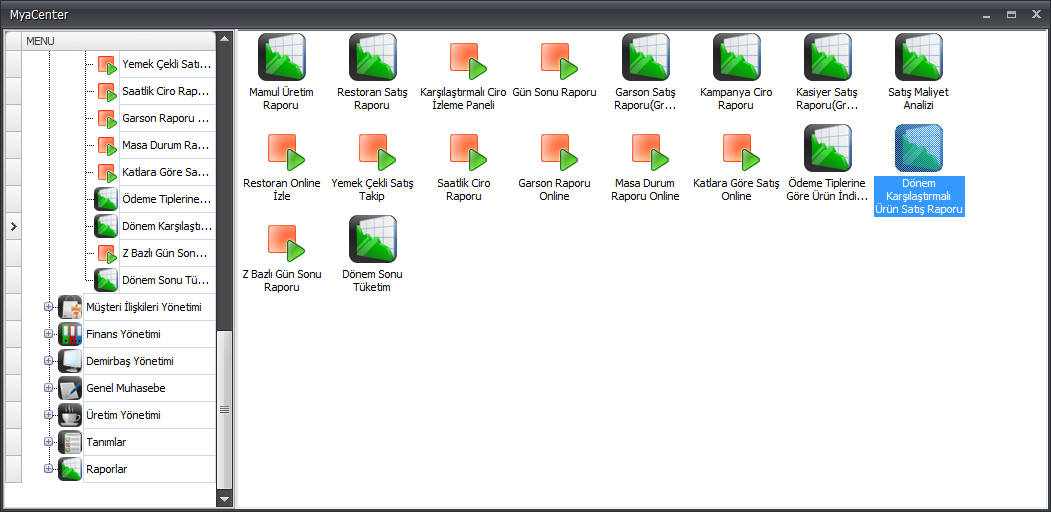Expand the Tanımlar node
The height and width of the screenshot is (512, 1051).
pos(48,442)
